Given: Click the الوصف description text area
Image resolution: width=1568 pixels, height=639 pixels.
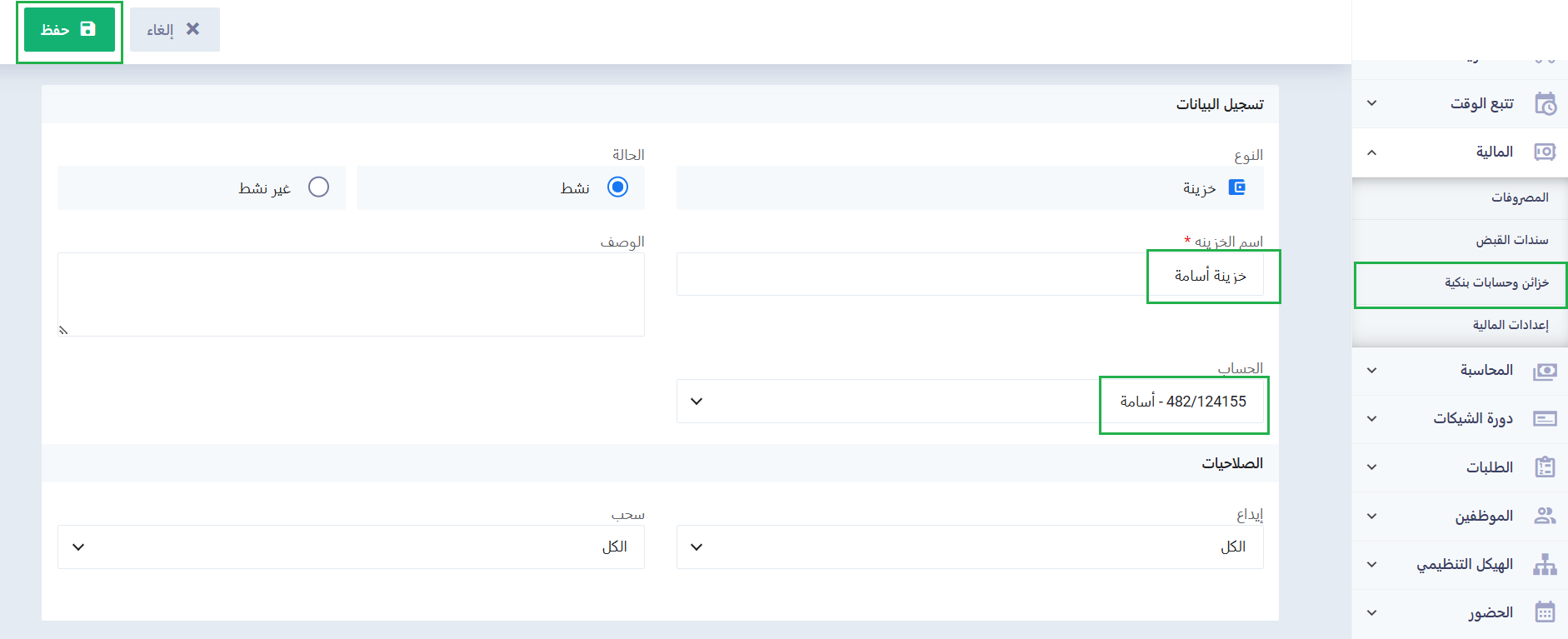Looking at the screenshot, I should tap(351, 294).
